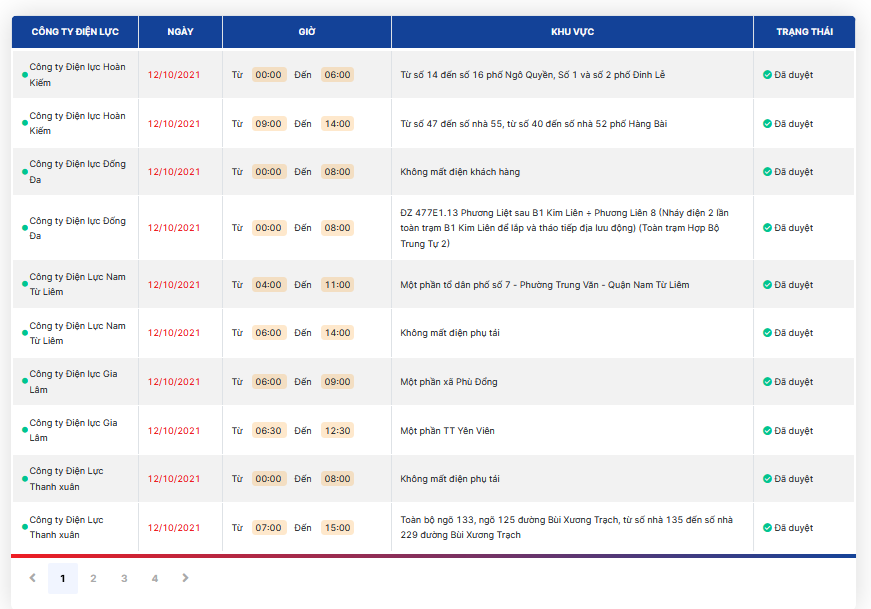Click approved check icon in Bùi Xương Trạch row
The height and width of the screenshot is (609, 871).
pos(767,527)
